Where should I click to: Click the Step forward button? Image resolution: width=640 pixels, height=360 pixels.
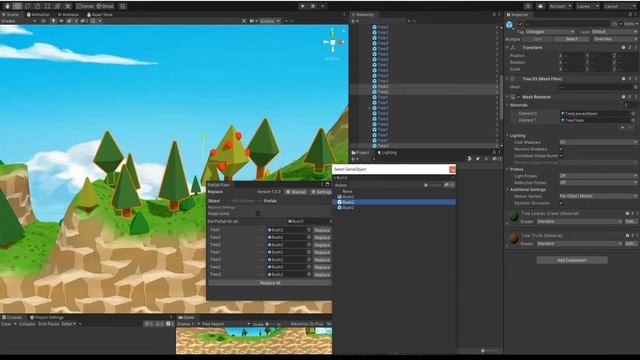pos(323,6)
